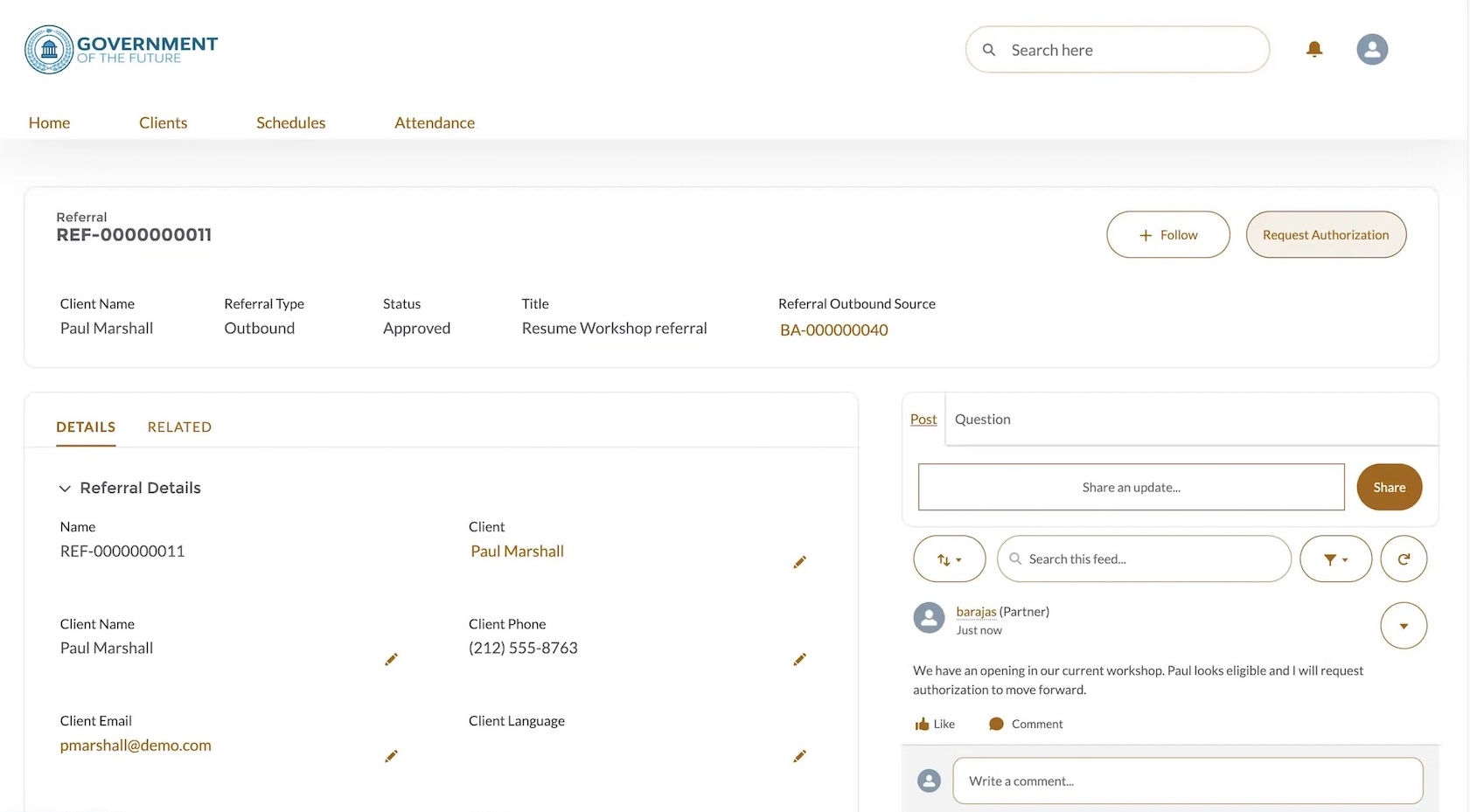Open the user profile avatar menu
The height and width of the screenshot is (812, 1470).
point(1372,50)
